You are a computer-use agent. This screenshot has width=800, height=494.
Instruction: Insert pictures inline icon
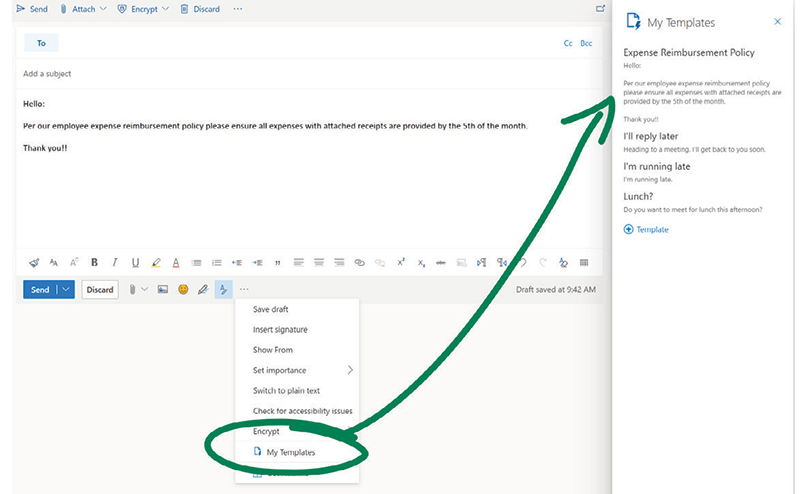click(x=163, y=290)
